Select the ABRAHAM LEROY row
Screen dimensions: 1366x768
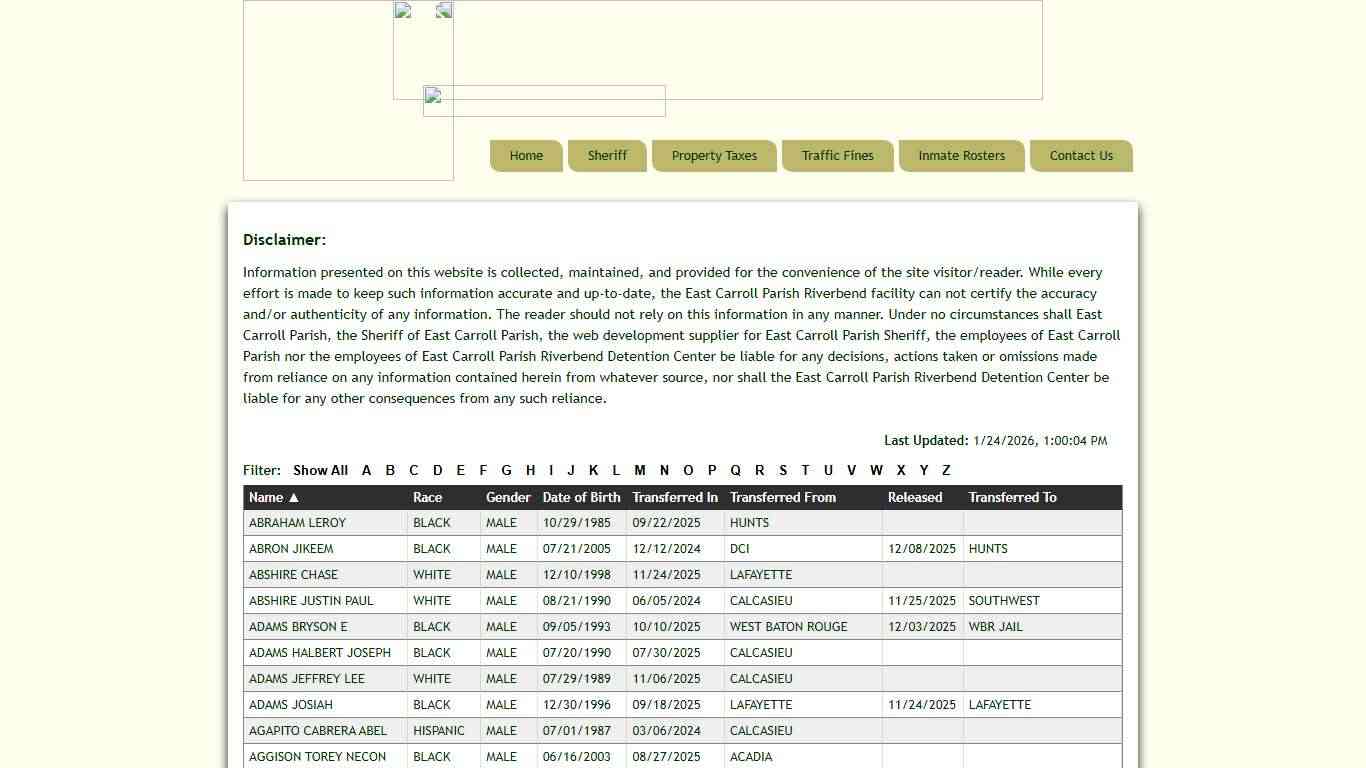[x=297, y=523]
